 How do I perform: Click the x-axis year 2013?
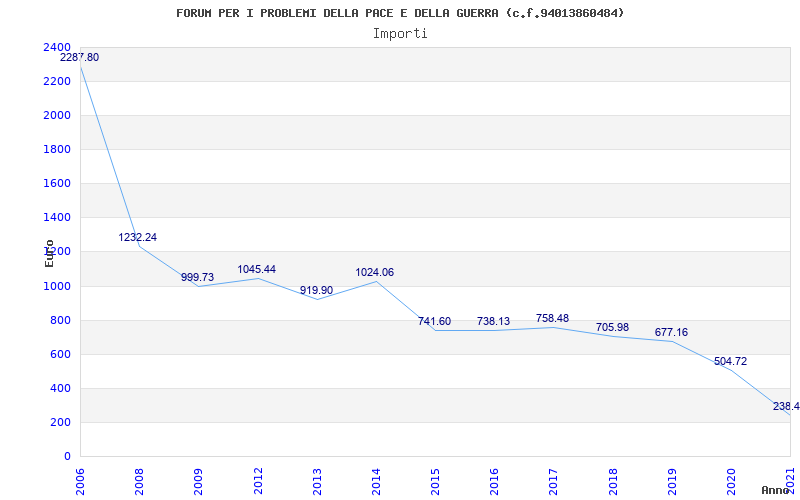317,482
